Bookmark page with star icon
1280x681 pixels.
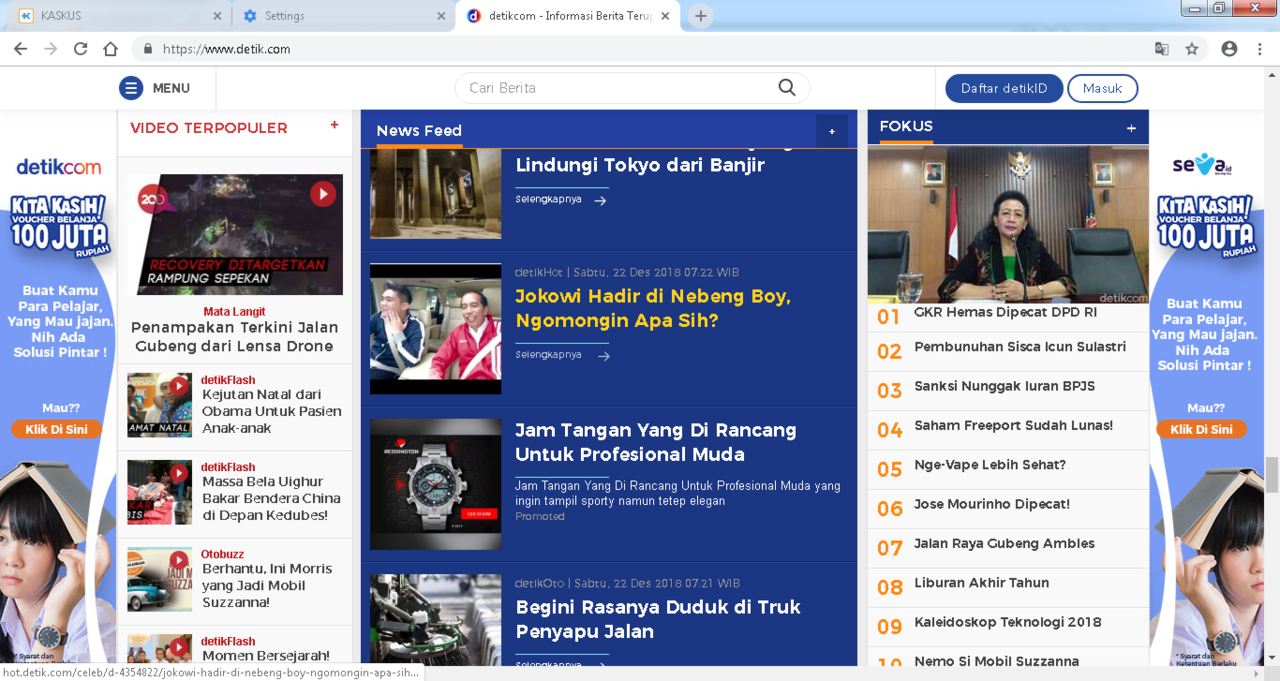[x=1192, y=49]
